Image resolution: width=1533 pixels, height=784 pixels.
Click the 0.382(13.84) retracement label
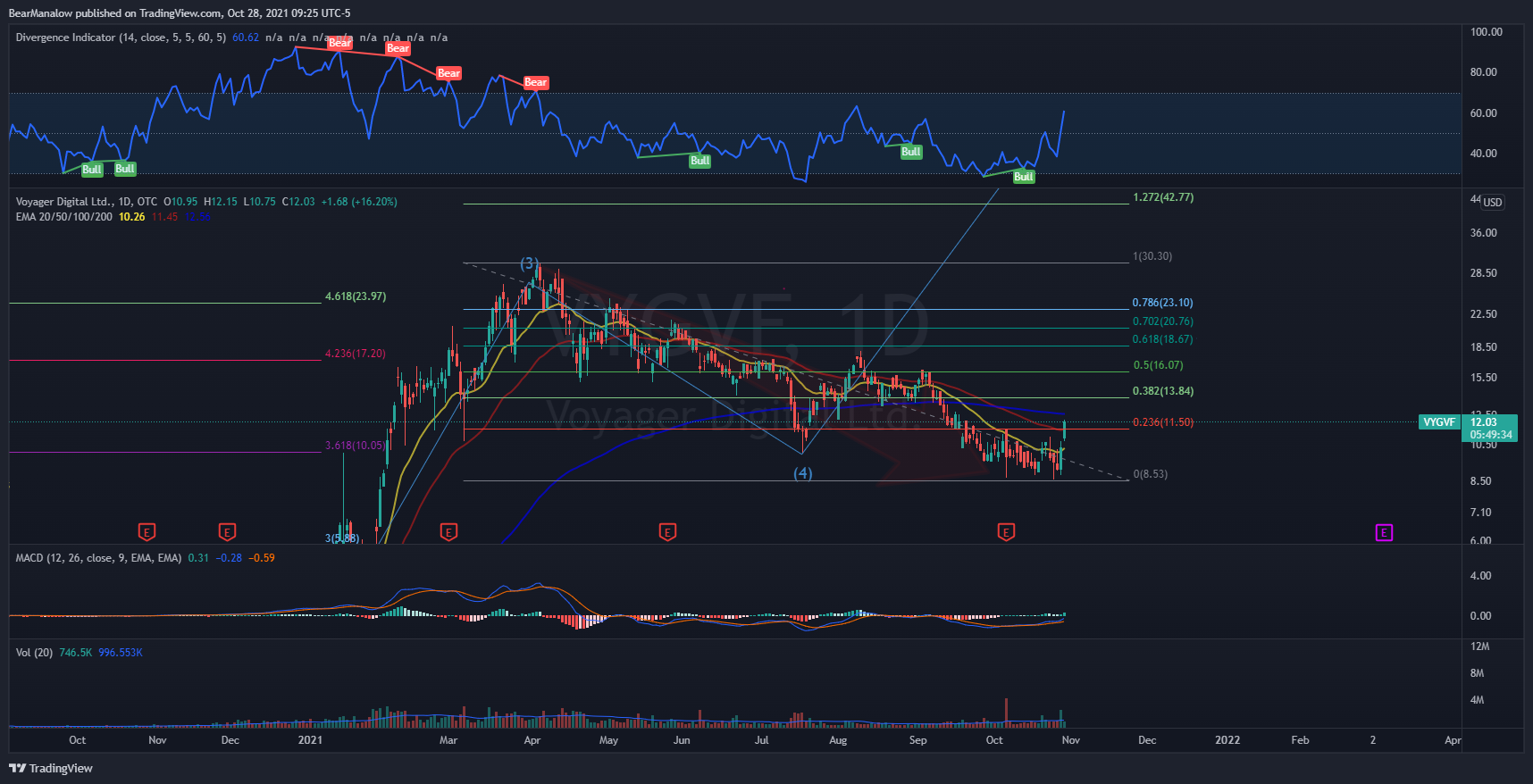[x=1163, y=391]
